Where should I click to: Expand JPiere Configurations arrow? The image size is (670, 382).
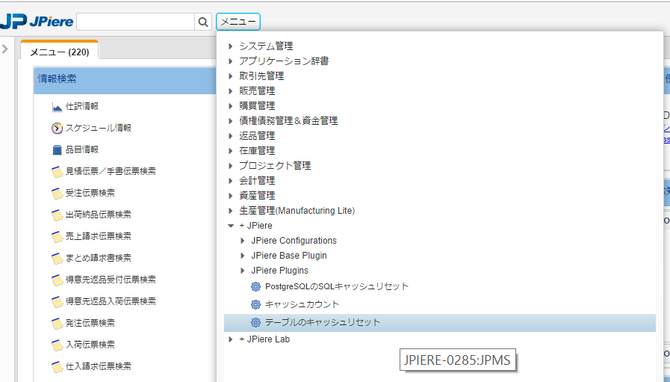[243, 241]
